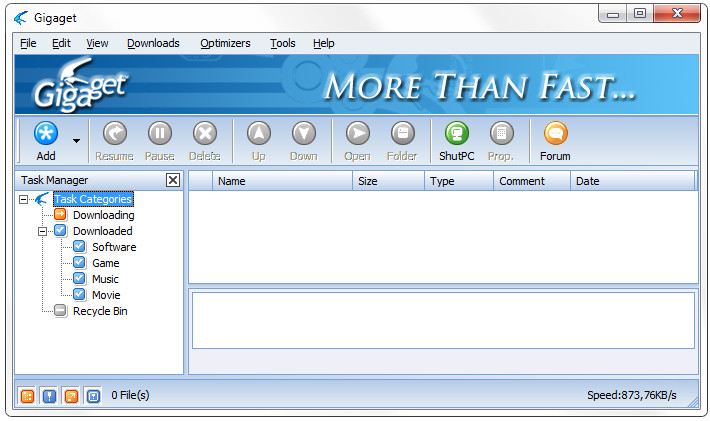Select the Recycle Bin category

[100, 311]
